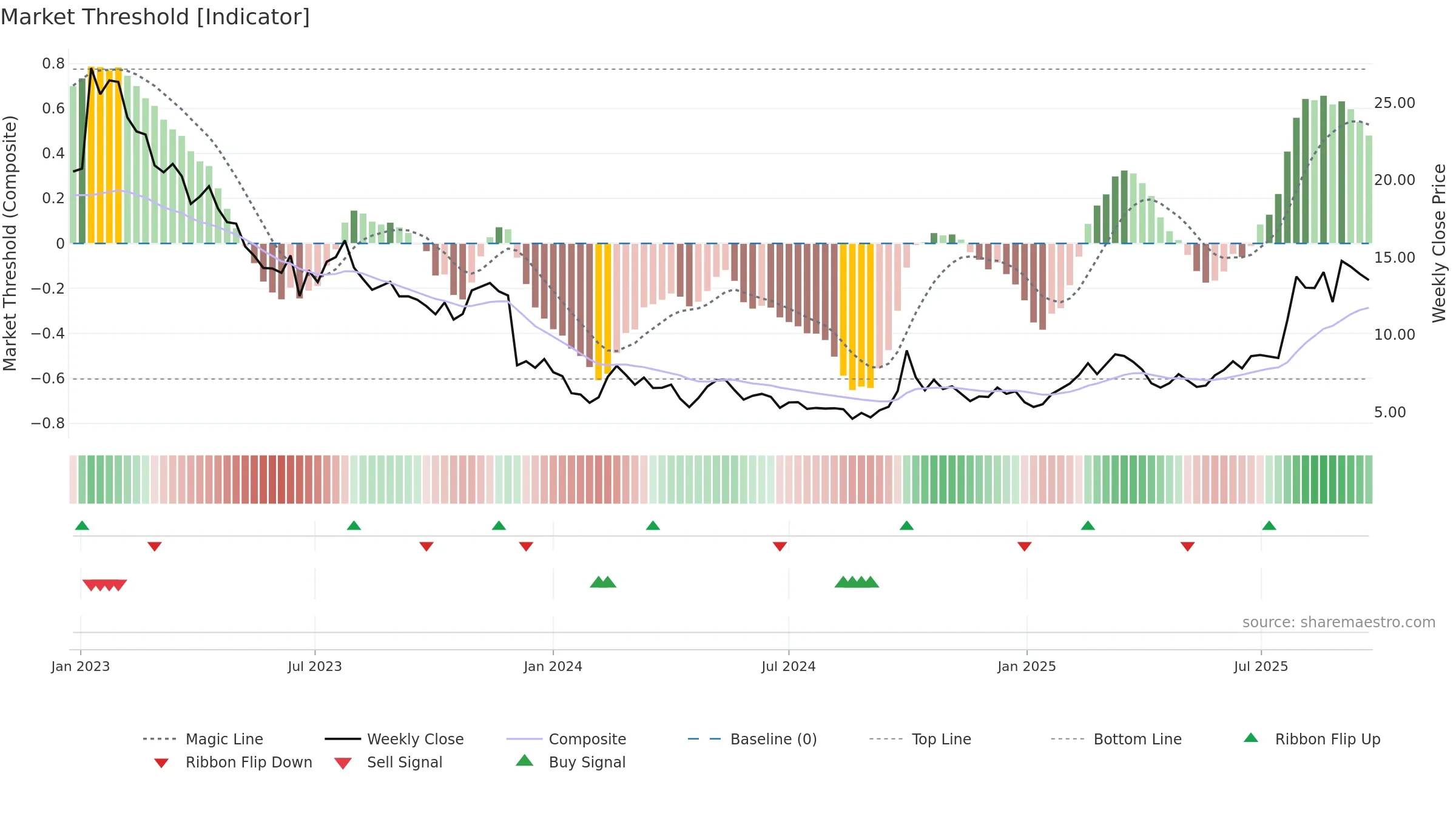Toggle Sell Signal in the legend

point(388,762)
